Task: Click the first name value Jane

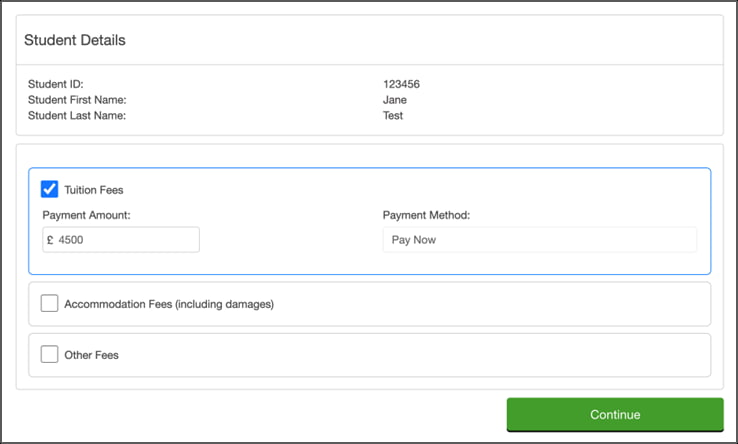Action: [x=395, y=100]
